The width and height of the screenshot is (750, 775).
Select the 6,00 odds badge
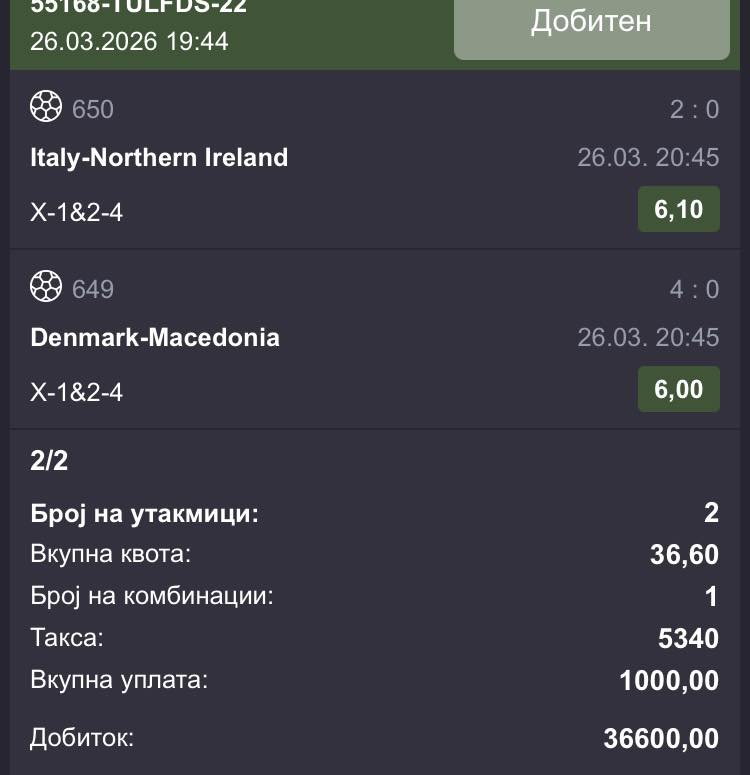coord(678,390)
